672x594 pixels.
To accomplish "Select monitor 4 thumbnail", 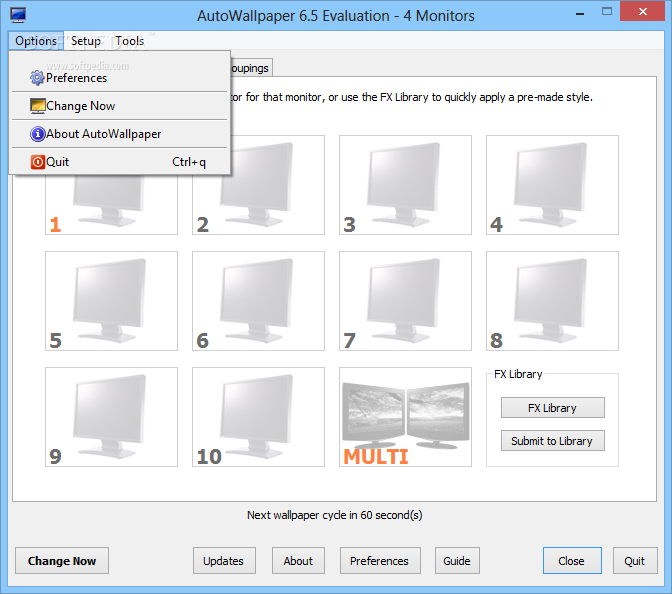I will pos(552,185).
